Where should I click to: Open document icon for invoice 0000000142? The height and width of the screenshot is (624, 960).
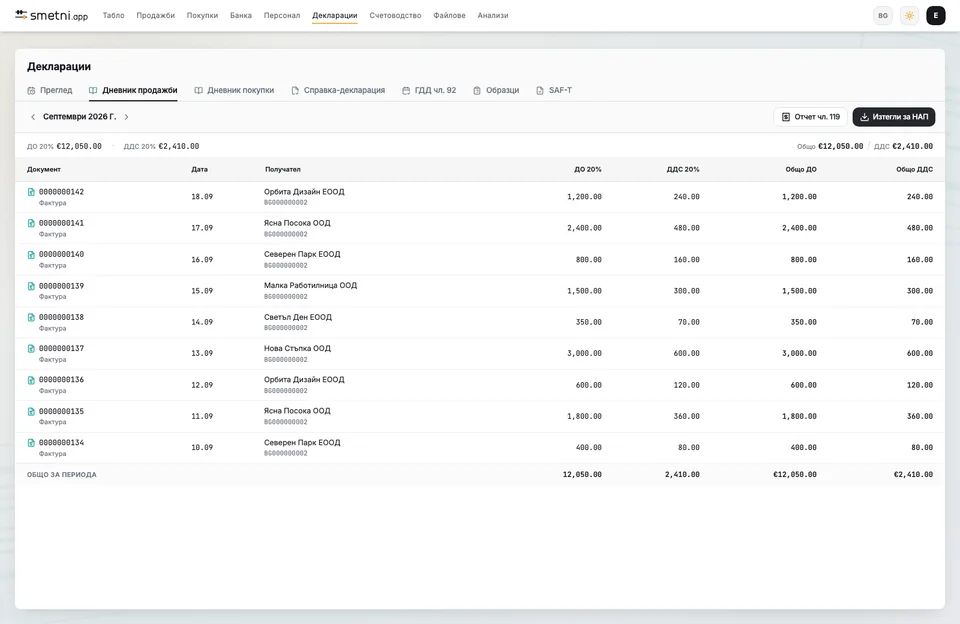coord(31,192)
